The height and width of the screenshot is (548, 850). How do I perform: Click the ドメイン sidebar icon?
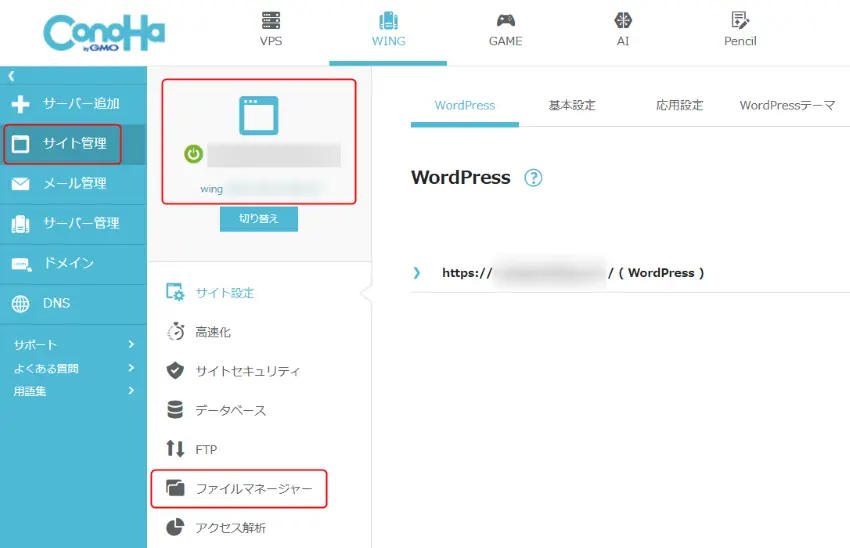pyautogui.click(x=21, y=264)
